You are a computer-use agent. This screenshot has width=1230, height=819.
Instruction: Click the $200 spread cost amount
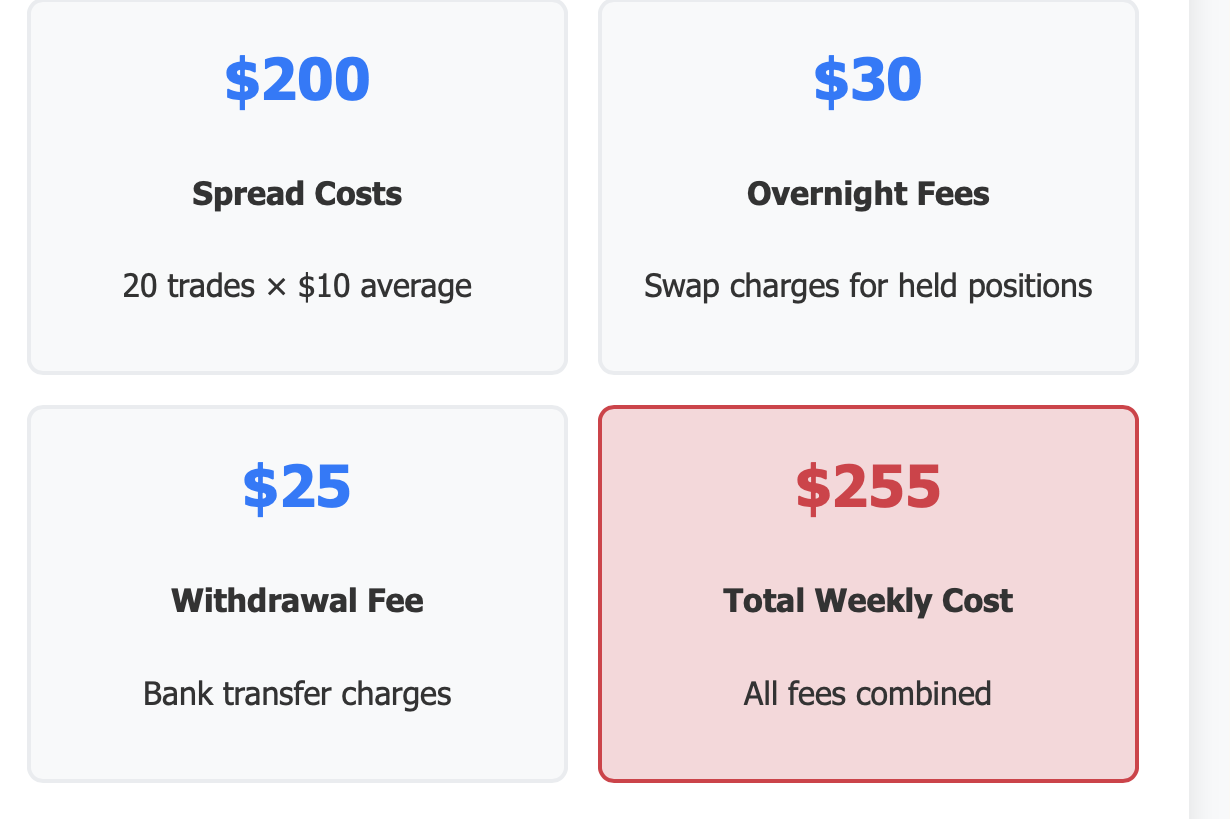click(x=297, y=80)
